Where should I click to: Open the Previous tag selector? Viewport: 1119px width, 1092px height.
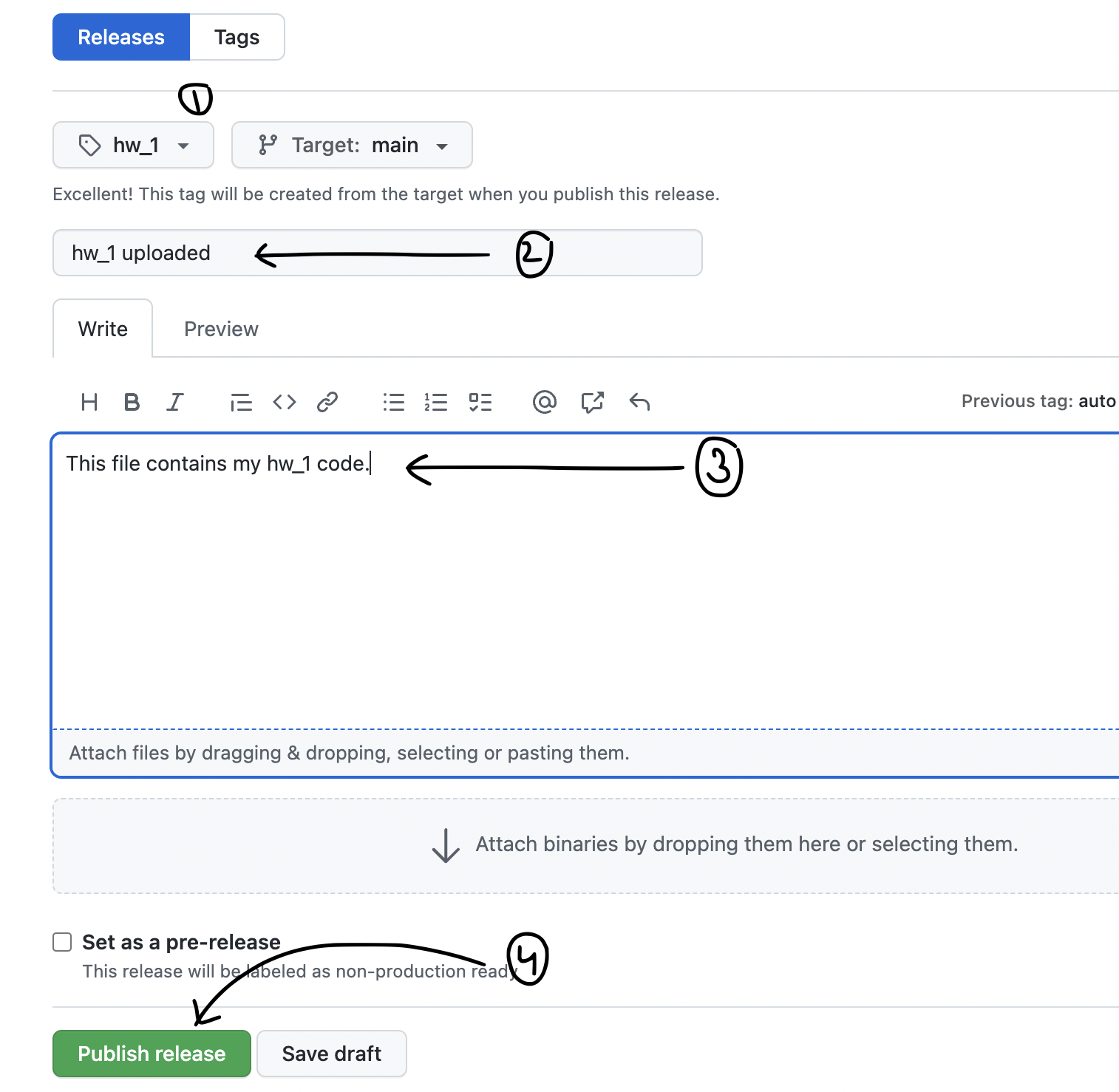point(1038,401)
